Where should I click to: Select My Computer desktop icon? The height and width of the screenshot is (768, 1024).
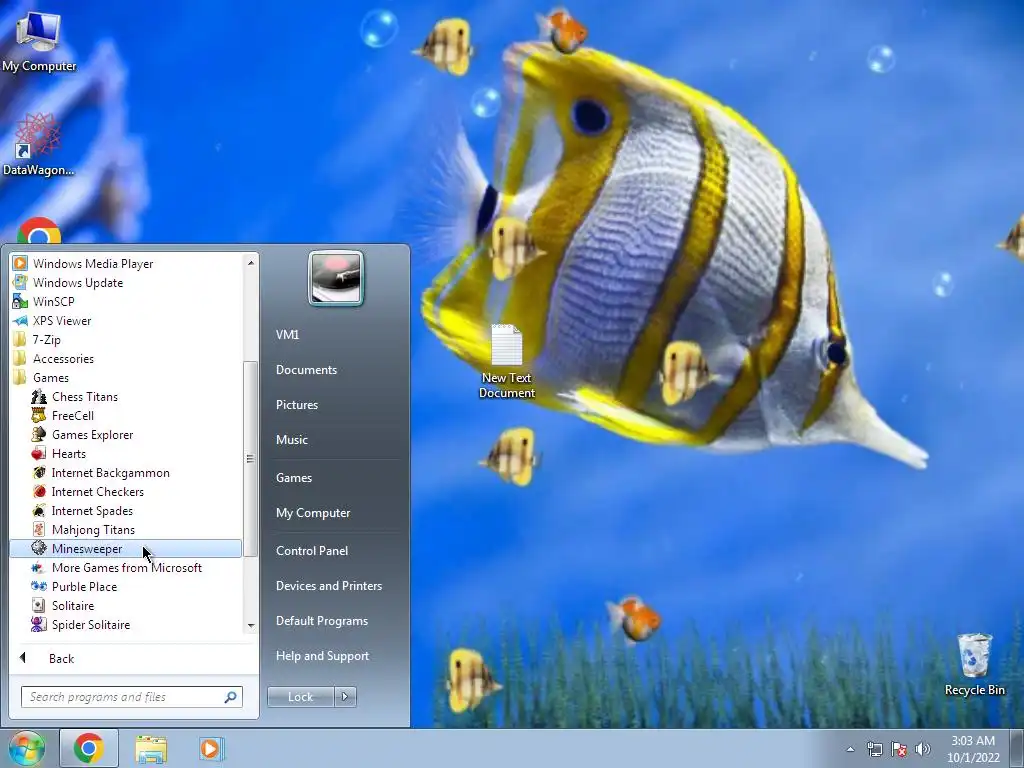point(39,40)
